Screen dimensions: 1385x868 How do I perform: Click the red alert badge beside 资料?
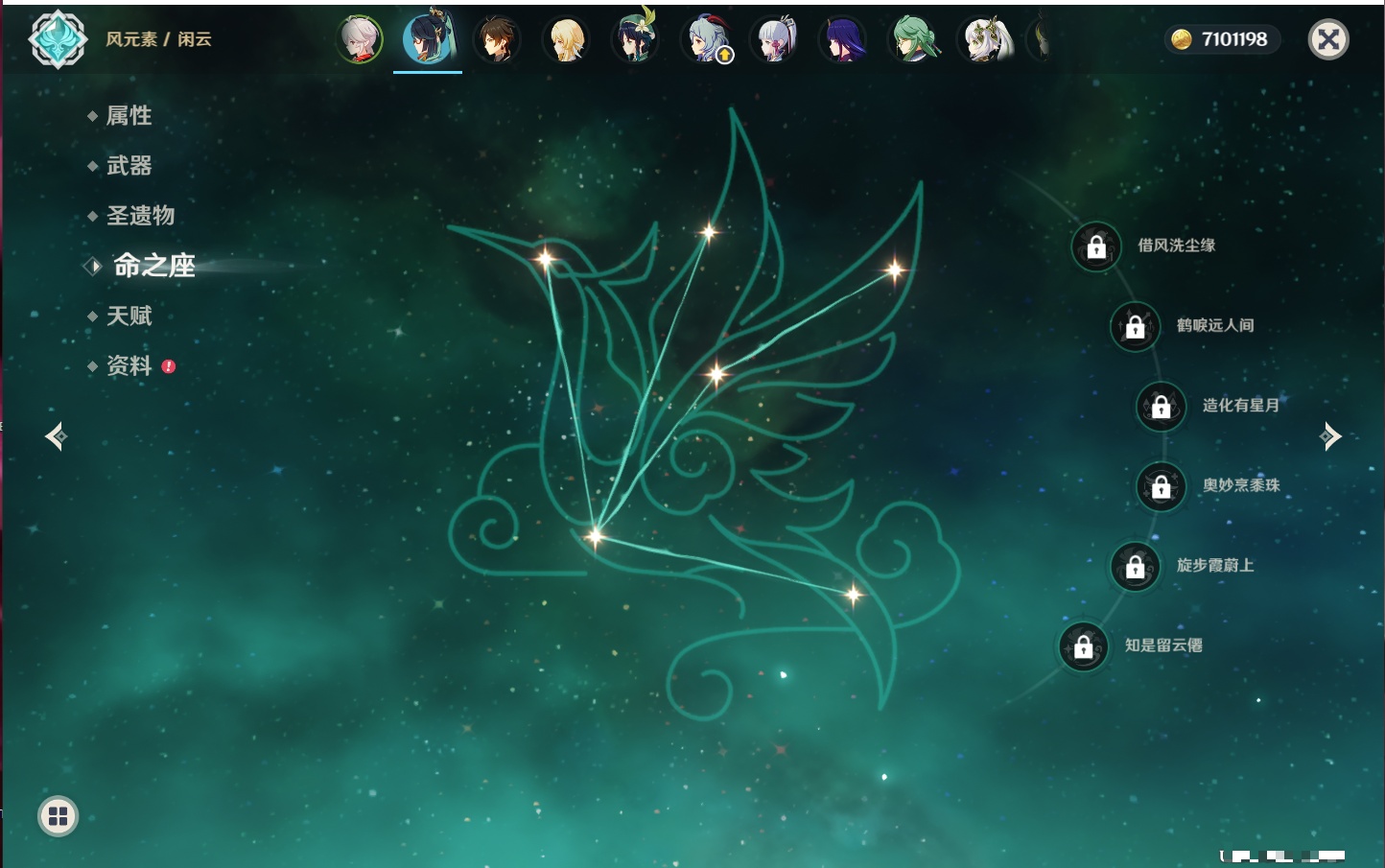(x=169, y=366)
